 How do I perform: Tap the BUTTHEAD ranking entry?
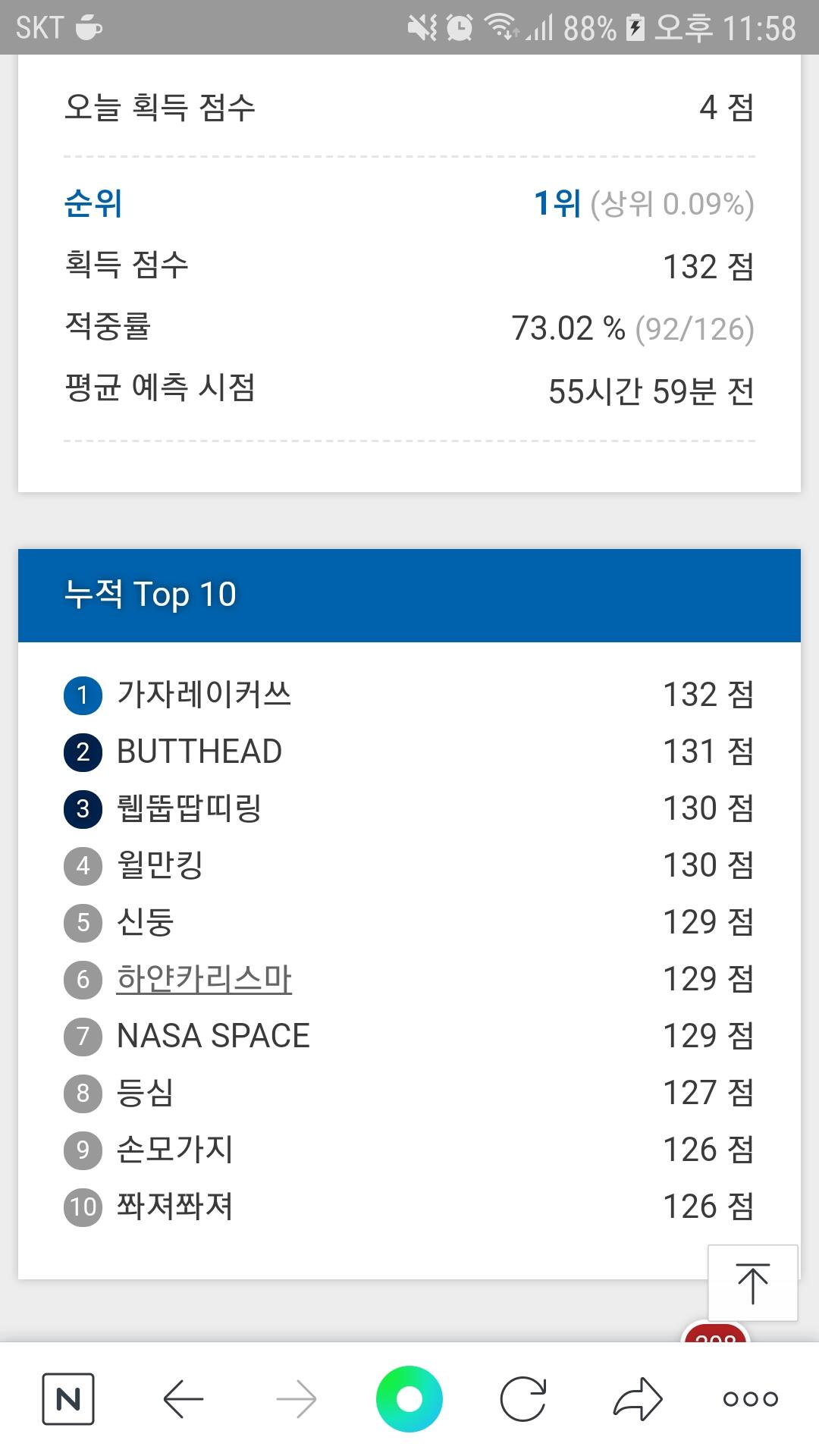pos(199,752)
